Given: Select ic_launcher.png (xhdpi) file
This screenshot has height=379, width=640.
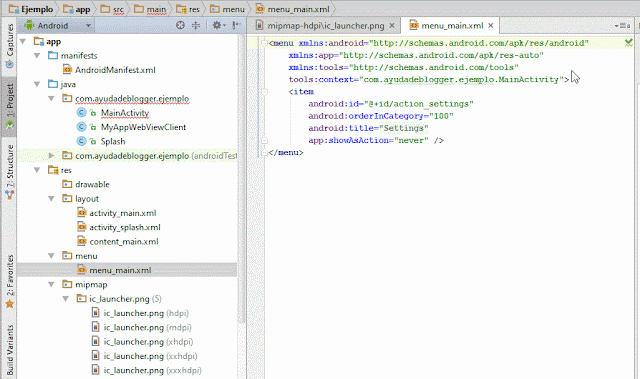Looking at the screenshot, I should (142, 341).
